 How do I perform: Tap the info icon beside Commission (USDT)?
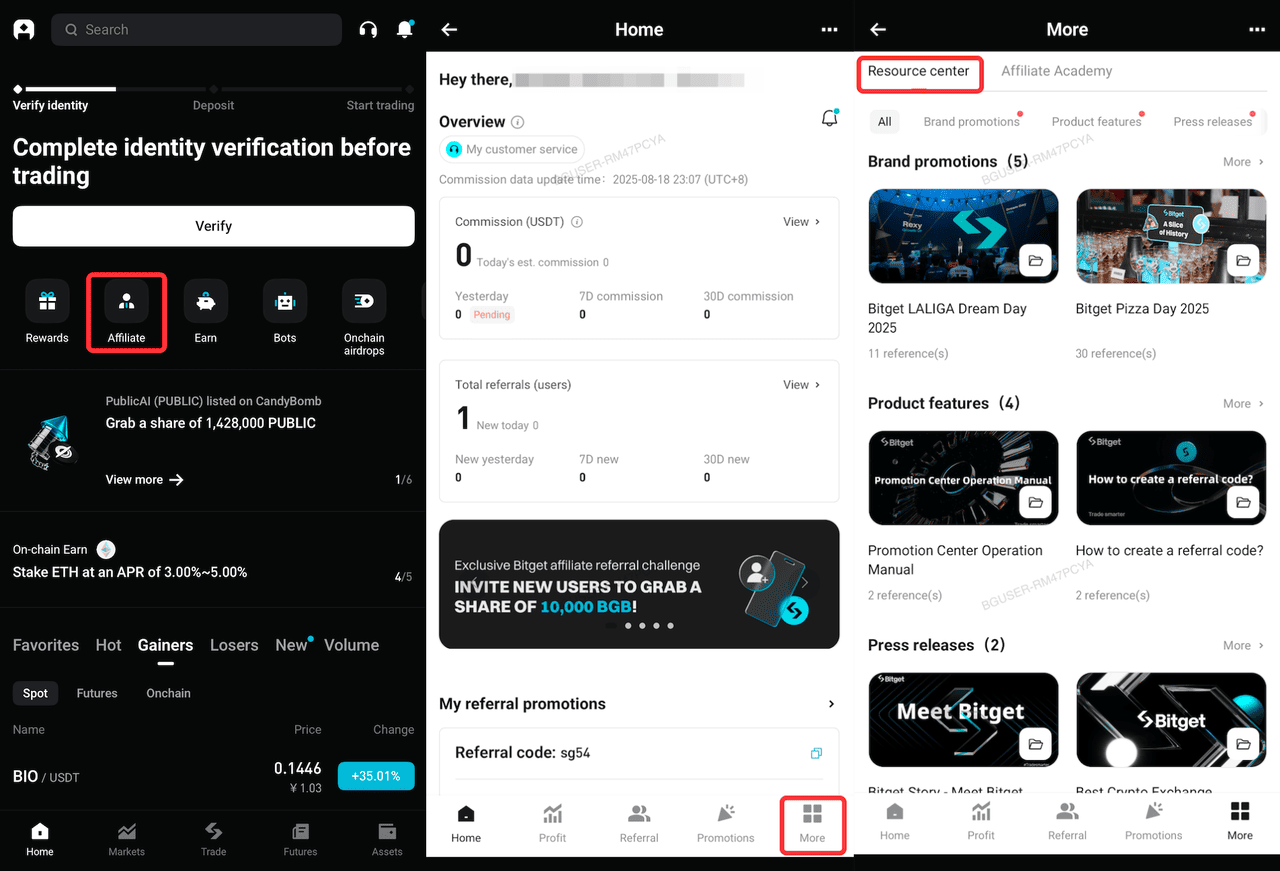[x=577, y=222]
